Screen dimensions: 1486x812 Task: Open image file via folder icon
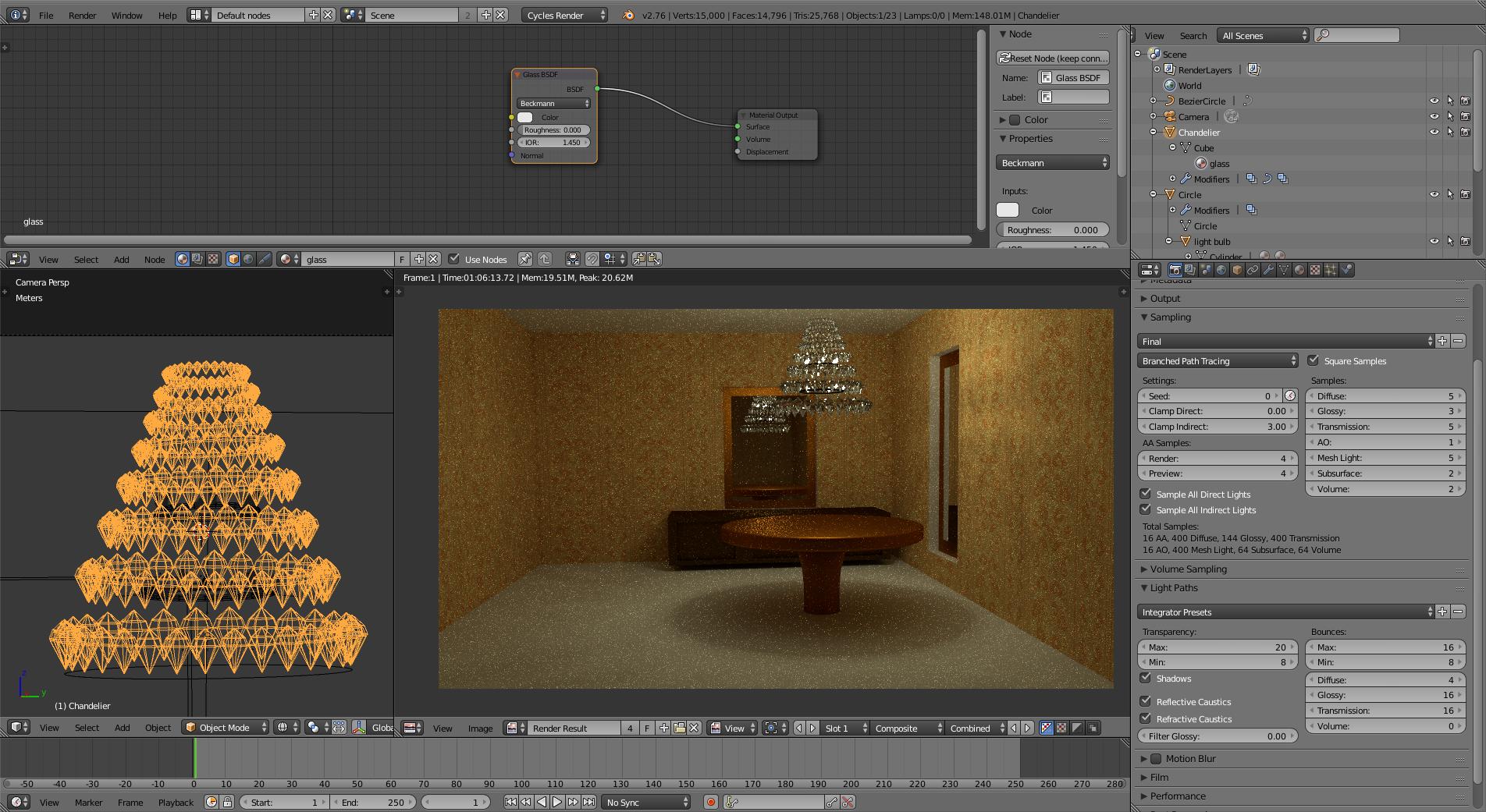679,728
